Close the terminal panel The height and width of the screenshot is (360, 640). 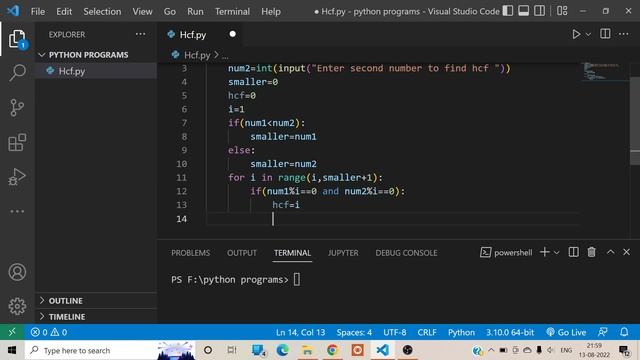627,252
